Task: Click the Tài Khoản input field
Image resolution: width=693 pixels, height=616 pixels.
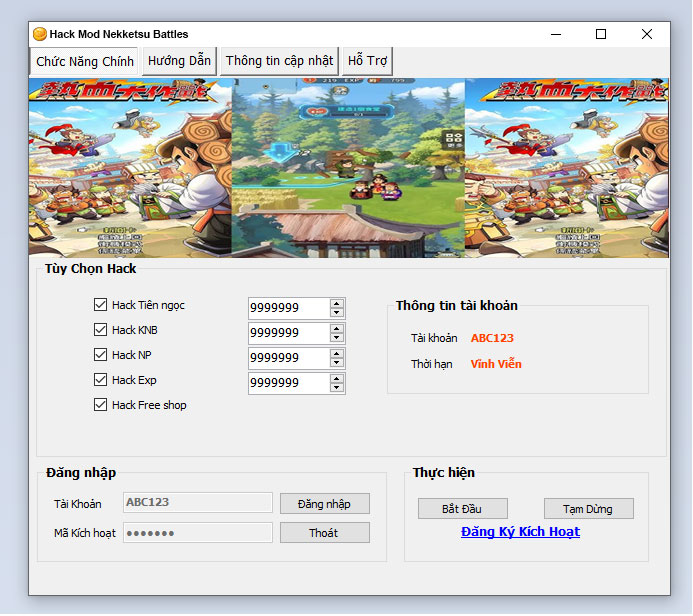Action: (198, 502)
